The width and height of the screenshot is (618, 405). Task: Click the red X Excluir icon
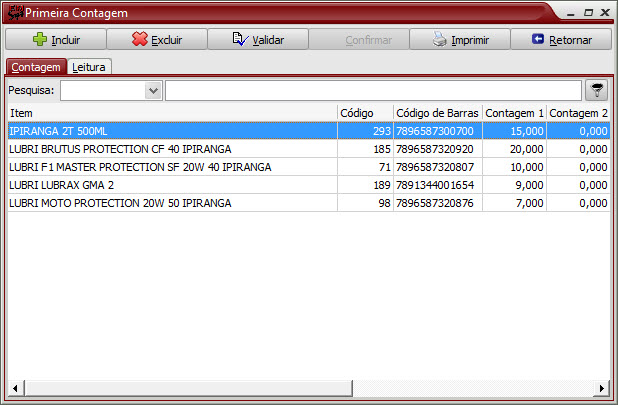tap(140, 39)
